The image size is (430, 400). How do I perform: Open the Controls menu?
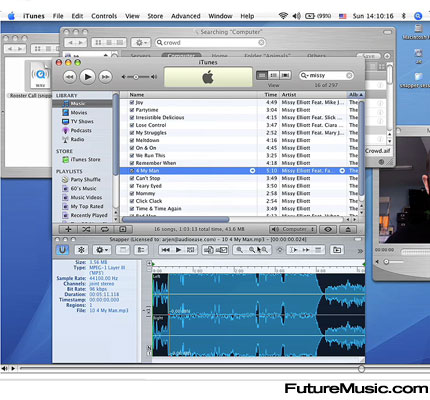[x=104, y=16]
